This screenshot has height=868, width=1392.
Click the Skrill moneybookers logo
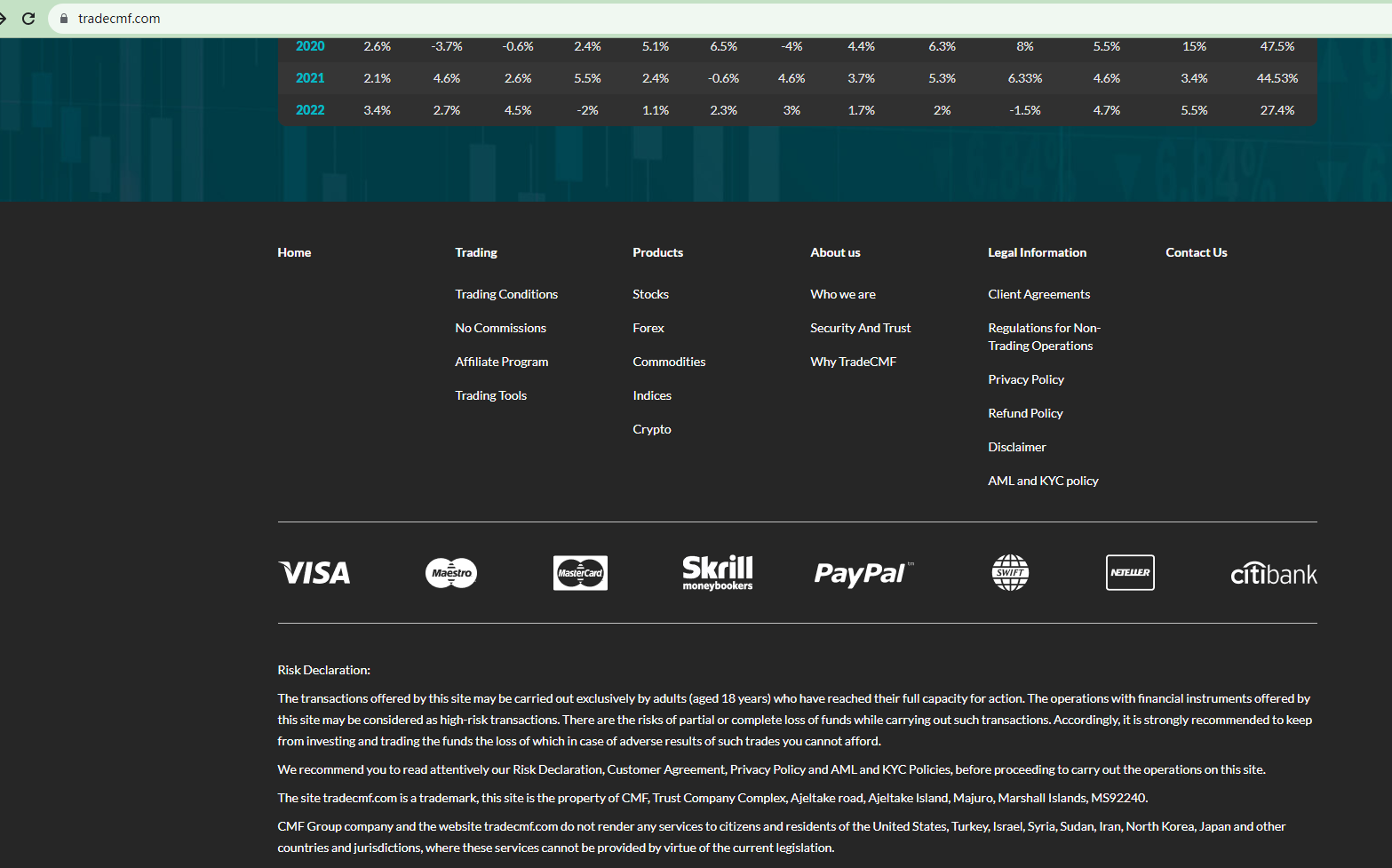[718, 573]
